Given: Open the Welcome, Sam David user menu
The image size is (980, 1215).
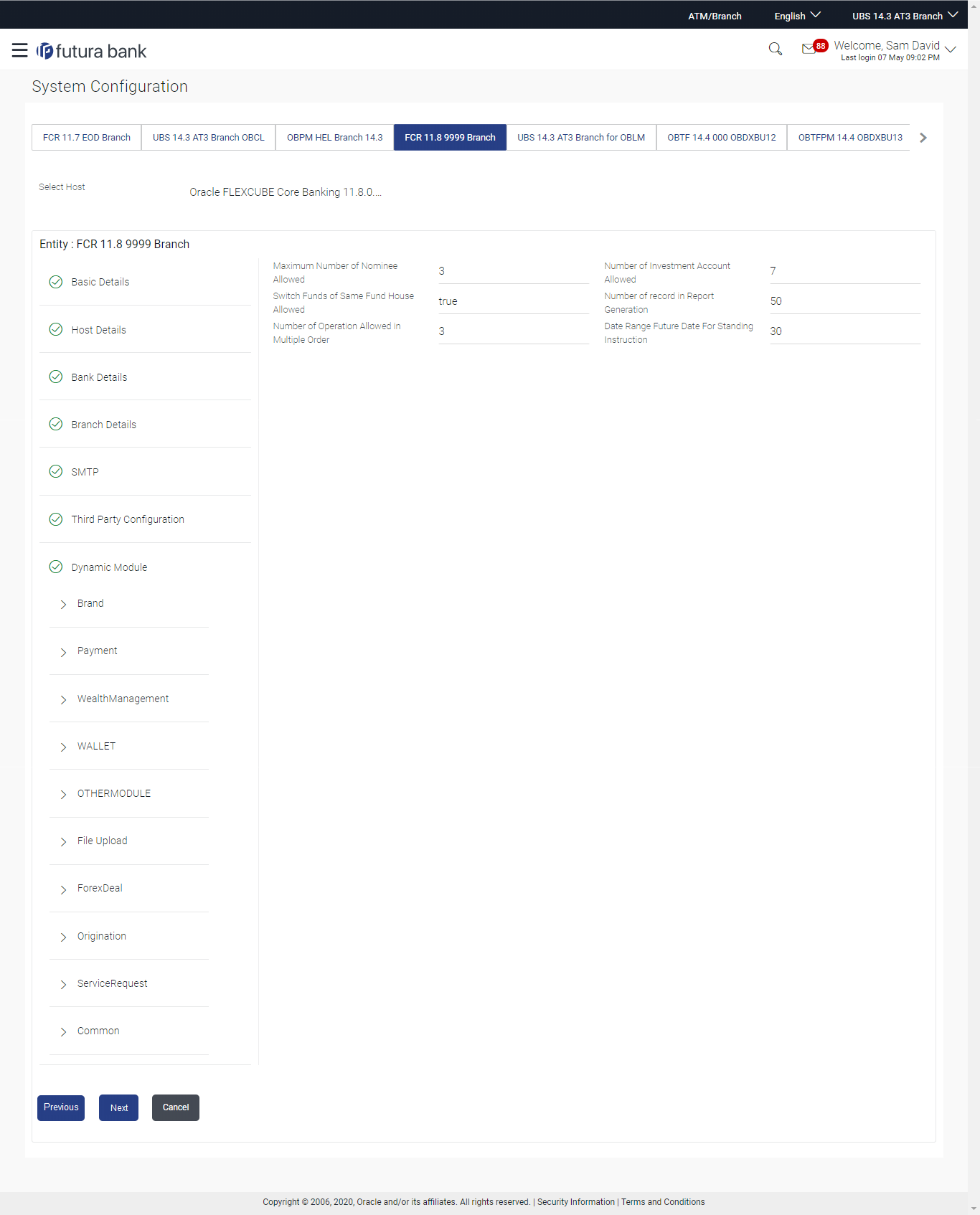Looking at the screenshot, I should [895, 49].
